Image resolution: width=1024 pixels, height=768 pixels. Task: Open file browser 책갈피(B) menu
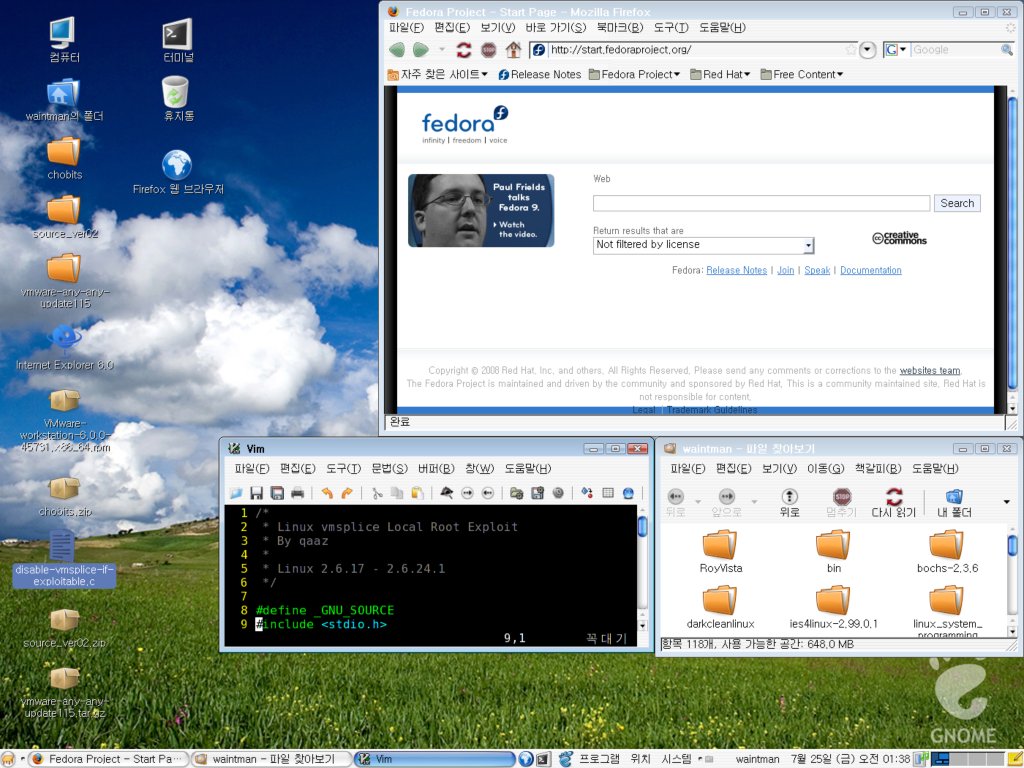878,468
